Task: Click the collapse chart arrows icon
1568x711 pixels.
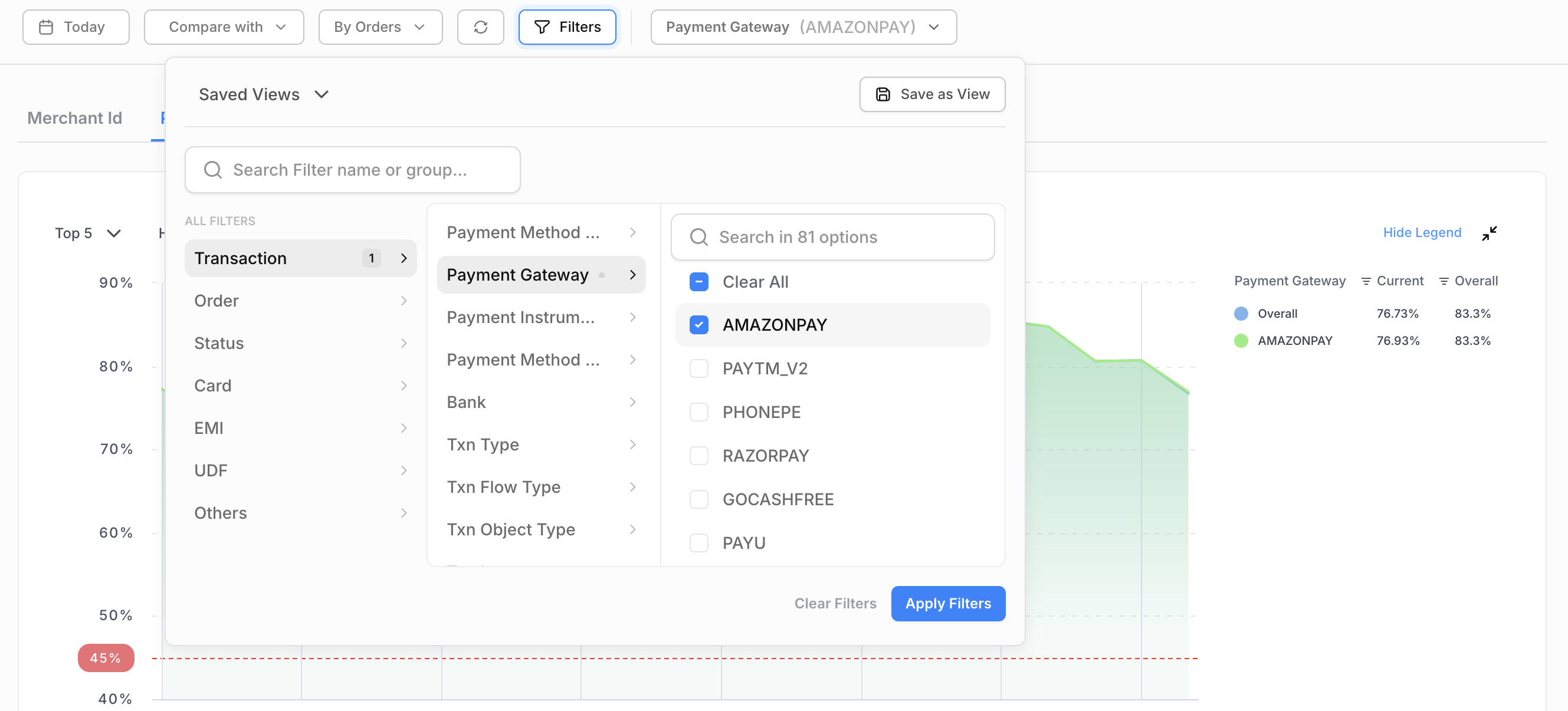Action: click(x=1489, y=233)
